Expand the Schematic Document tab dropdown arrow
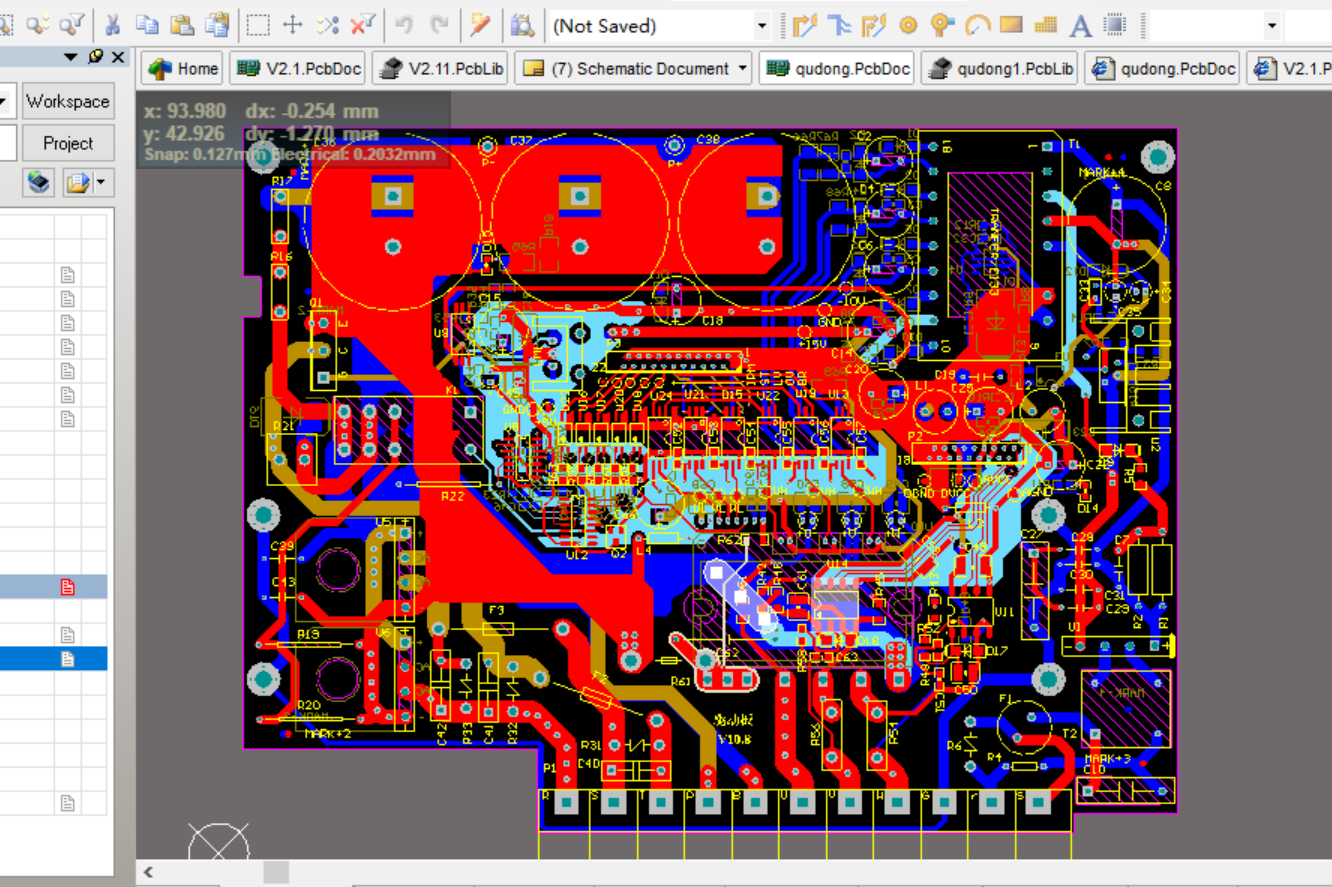Image resolution: width=1332 pixels, height=887 pixels. [x=743, y=69]
